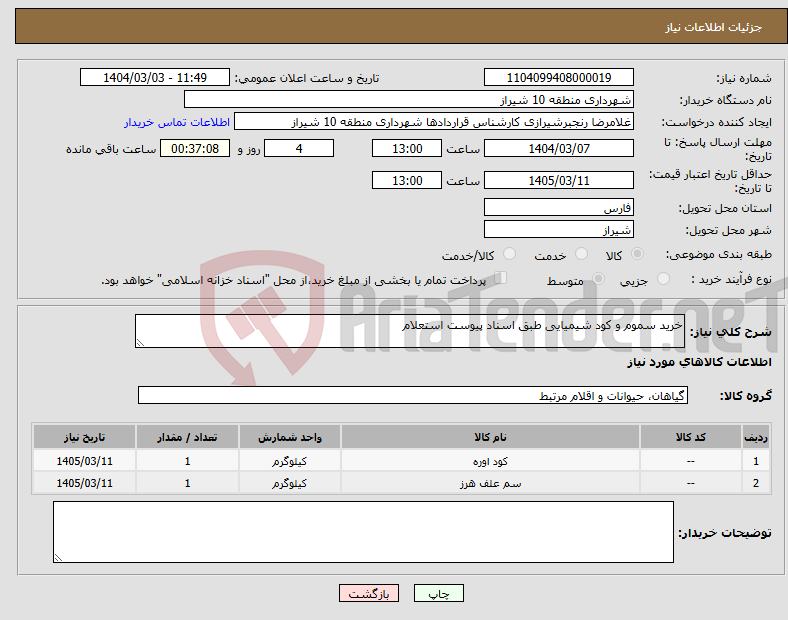This screenshot has width=788, height=620.
Task: Click the شرح کلی نیاز description textarea
Action: coord(410,331)
